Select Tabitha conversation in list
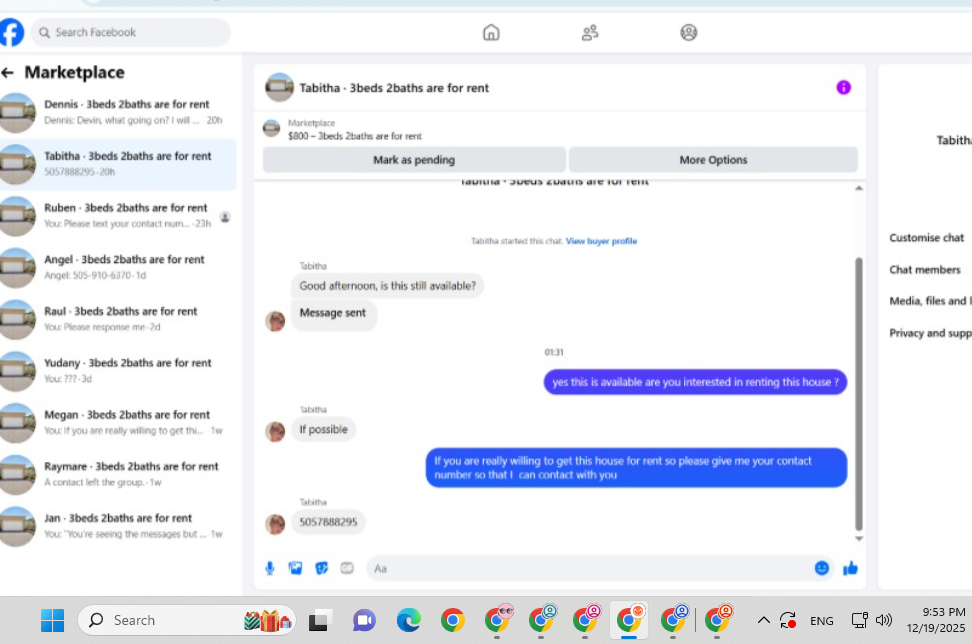Screen dimensions: 972x644 (118, 164)
